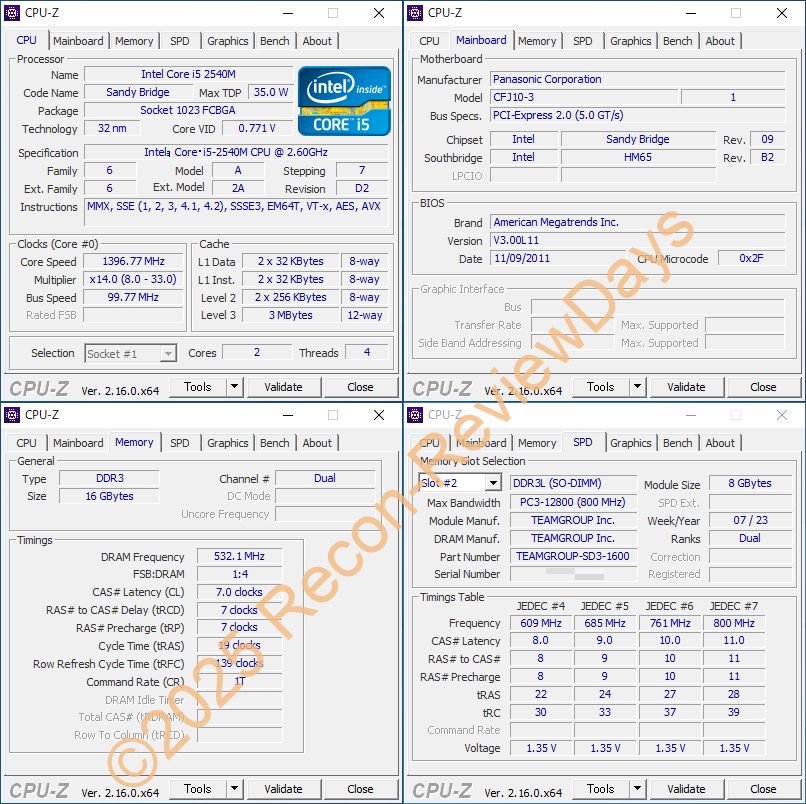Click Tools button in memory timings window
This screenshot has height=804, width=806.
point(197,789)
